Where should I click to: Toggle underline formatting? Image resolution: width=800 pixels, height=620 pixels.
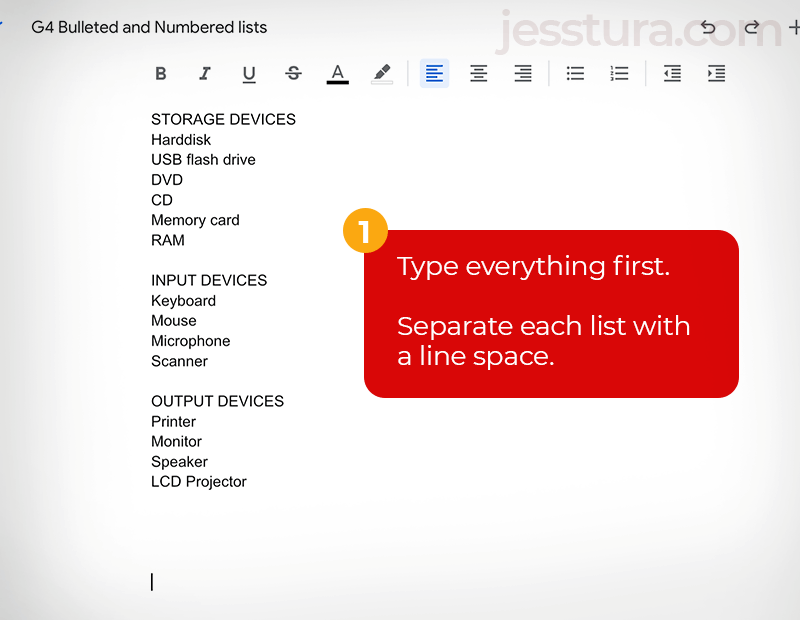click(x=249, y=74)
